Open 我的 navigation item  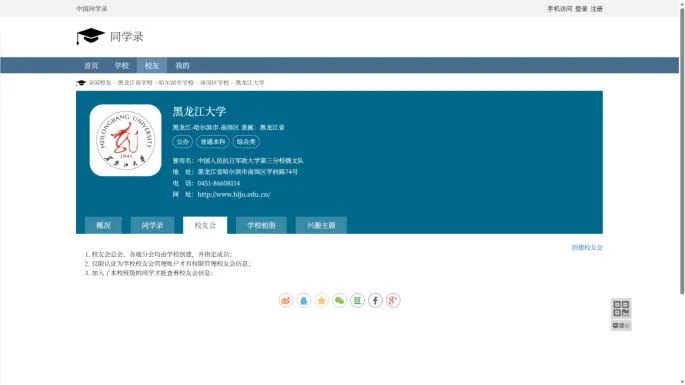(x=182, y=66)
